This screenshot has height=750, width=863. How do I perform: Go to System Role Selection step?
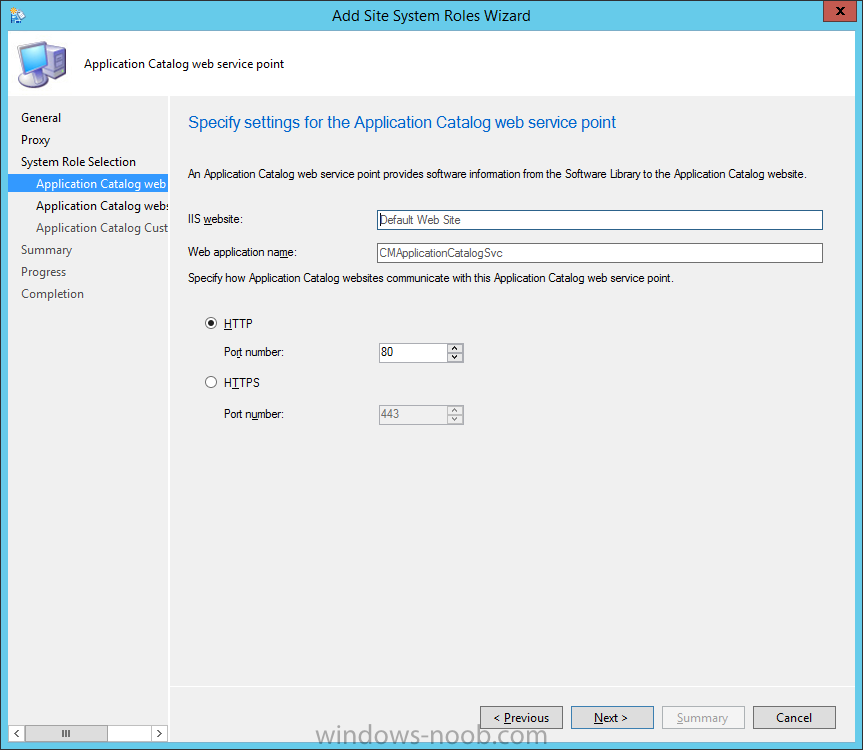click(x=78, y=162)
